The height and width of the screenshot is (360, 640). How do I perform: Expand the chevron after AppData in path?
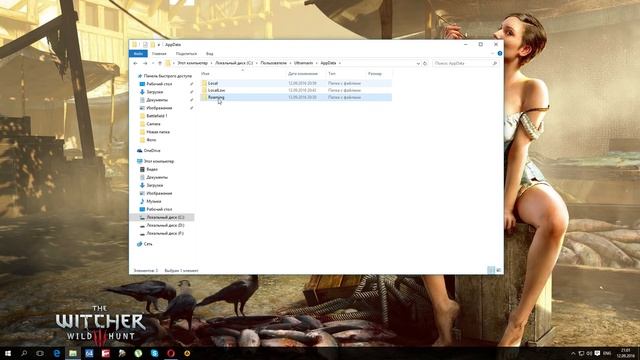340,63
